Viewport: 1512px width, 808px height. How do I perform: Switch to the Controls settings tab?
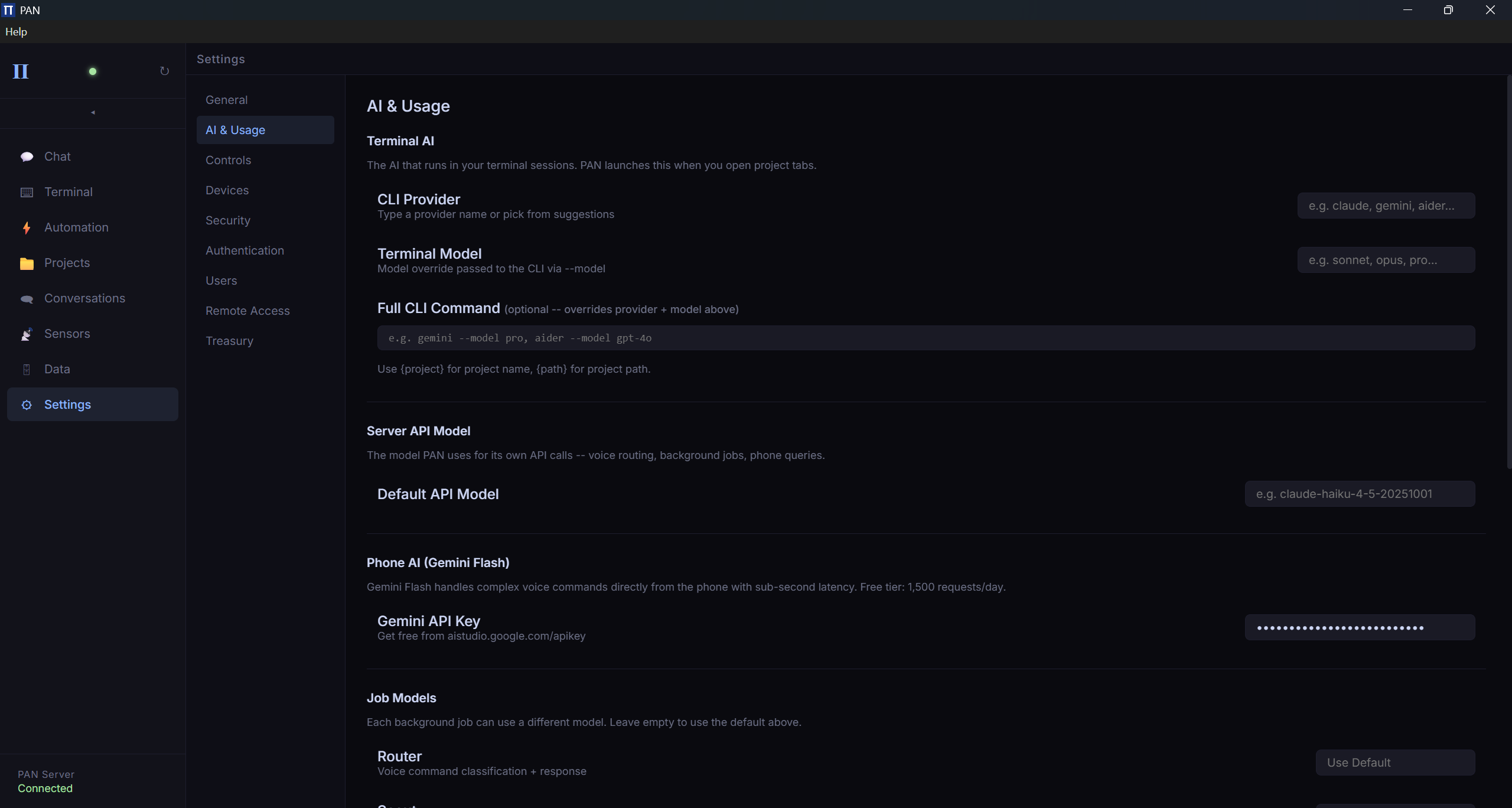click(x=228, y=160)
